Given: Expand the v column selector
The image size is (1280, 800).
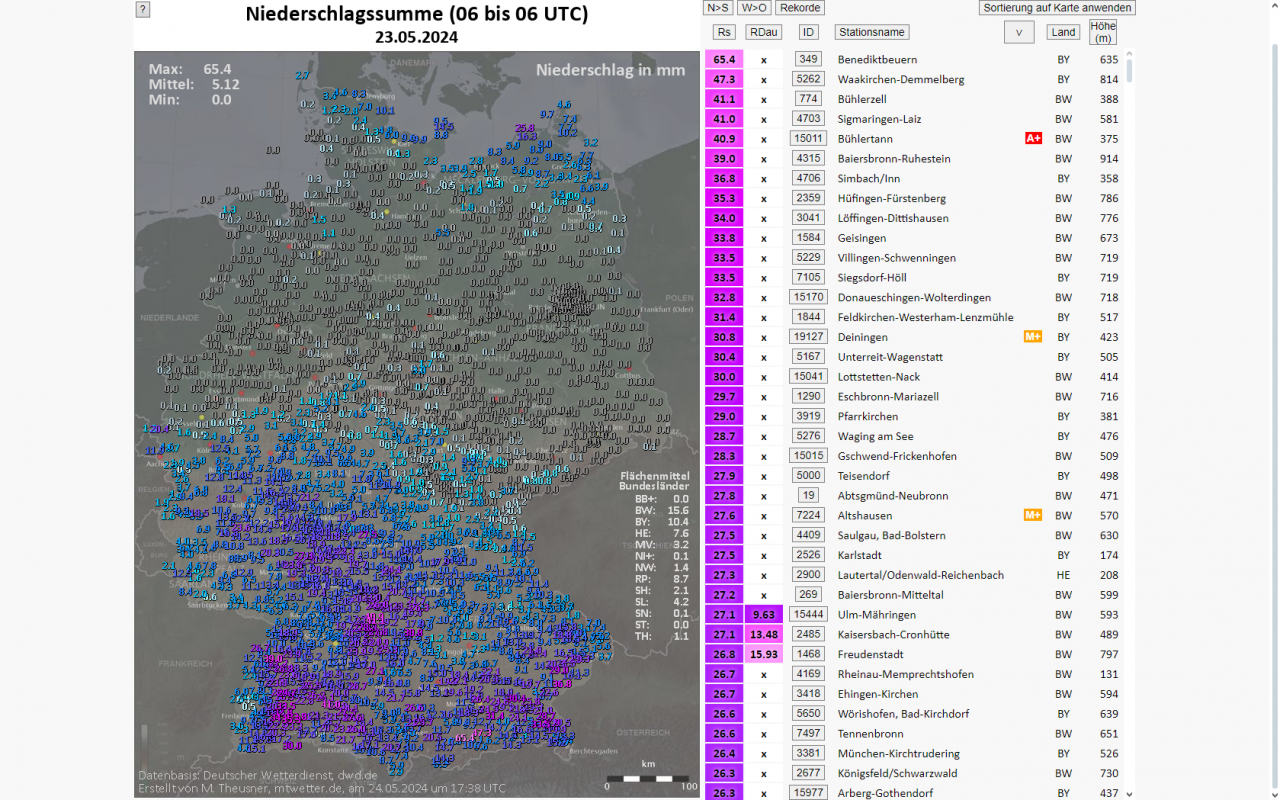Looking at the screenshot, I should pos(1018,32).
